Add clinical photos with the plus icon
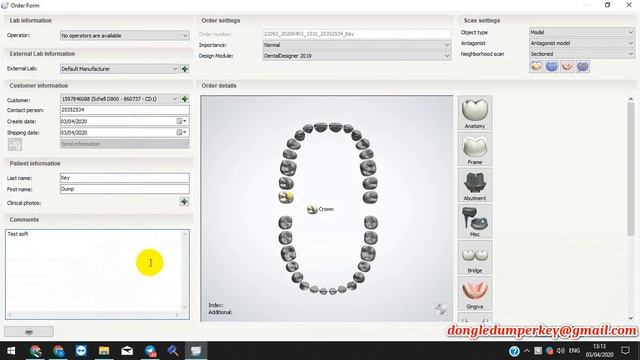Viewport: 640px width, 360px height. click(184, 202)
